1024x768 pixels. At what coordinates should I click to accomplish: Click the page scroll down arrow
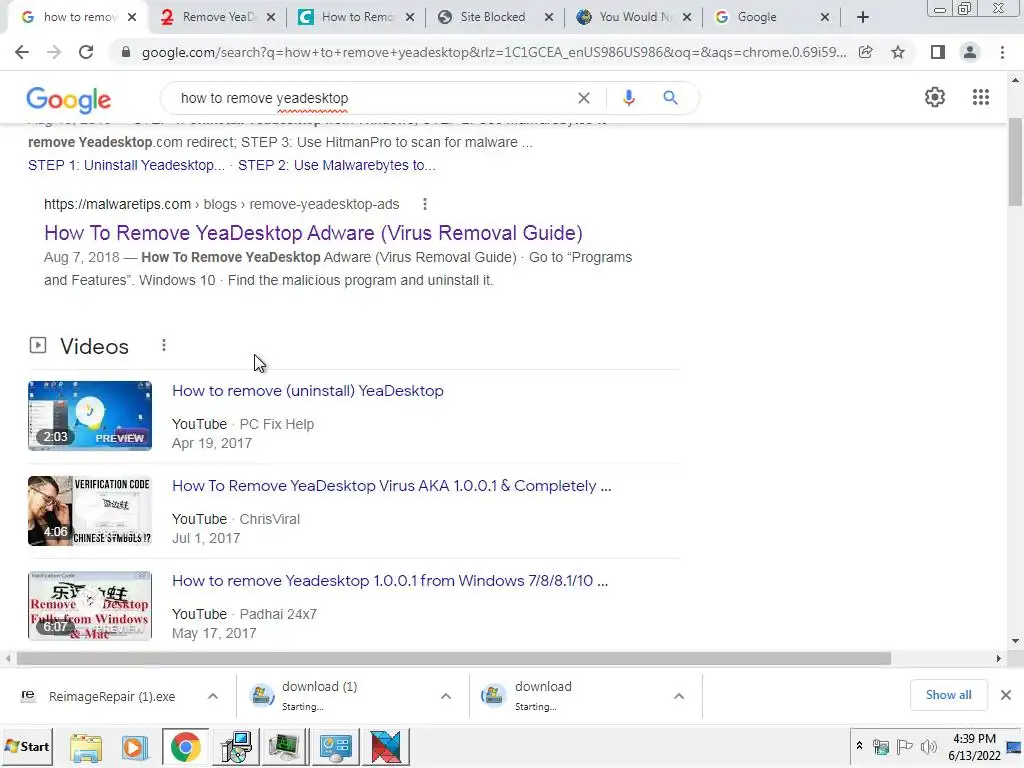point(1015,641)
